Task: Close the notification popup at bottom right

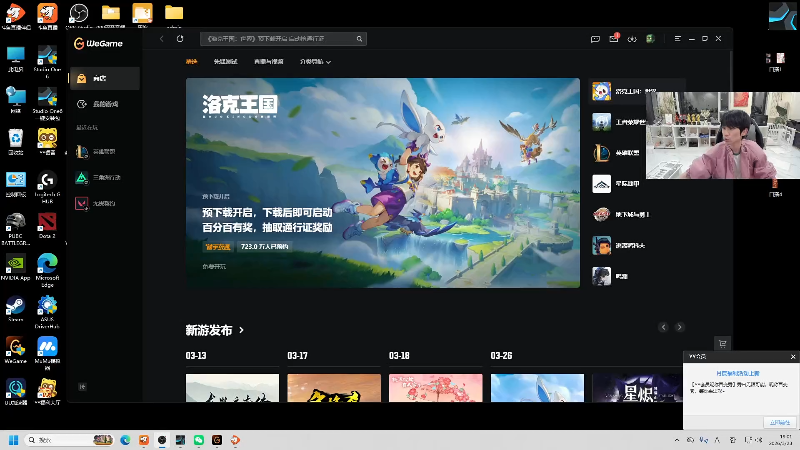Action: click(793, 357)
